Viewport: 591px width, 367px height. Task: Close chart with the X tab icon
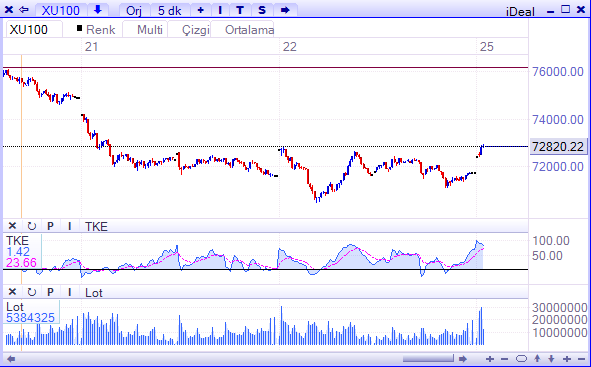pyautogui.click(x=9, y=10)
